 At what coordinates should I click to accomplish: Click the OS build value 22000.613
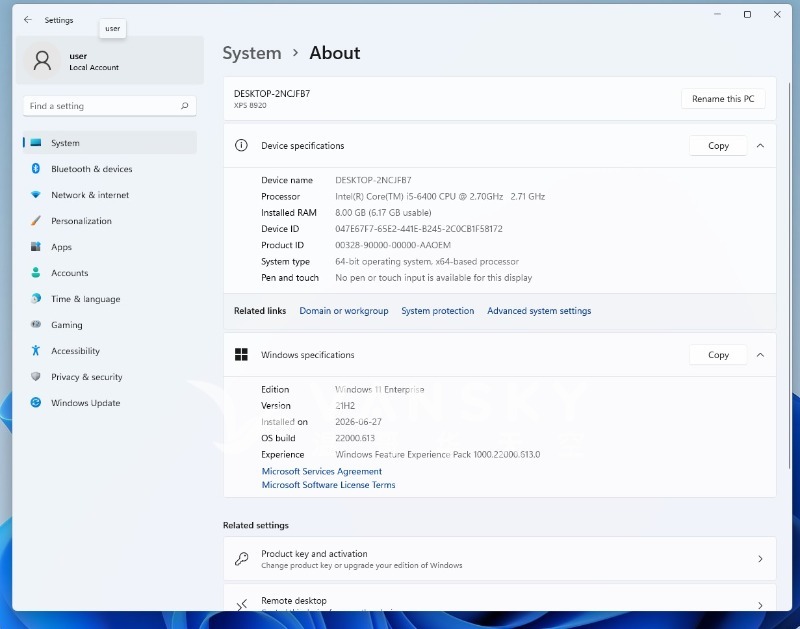tap(355, 438)
